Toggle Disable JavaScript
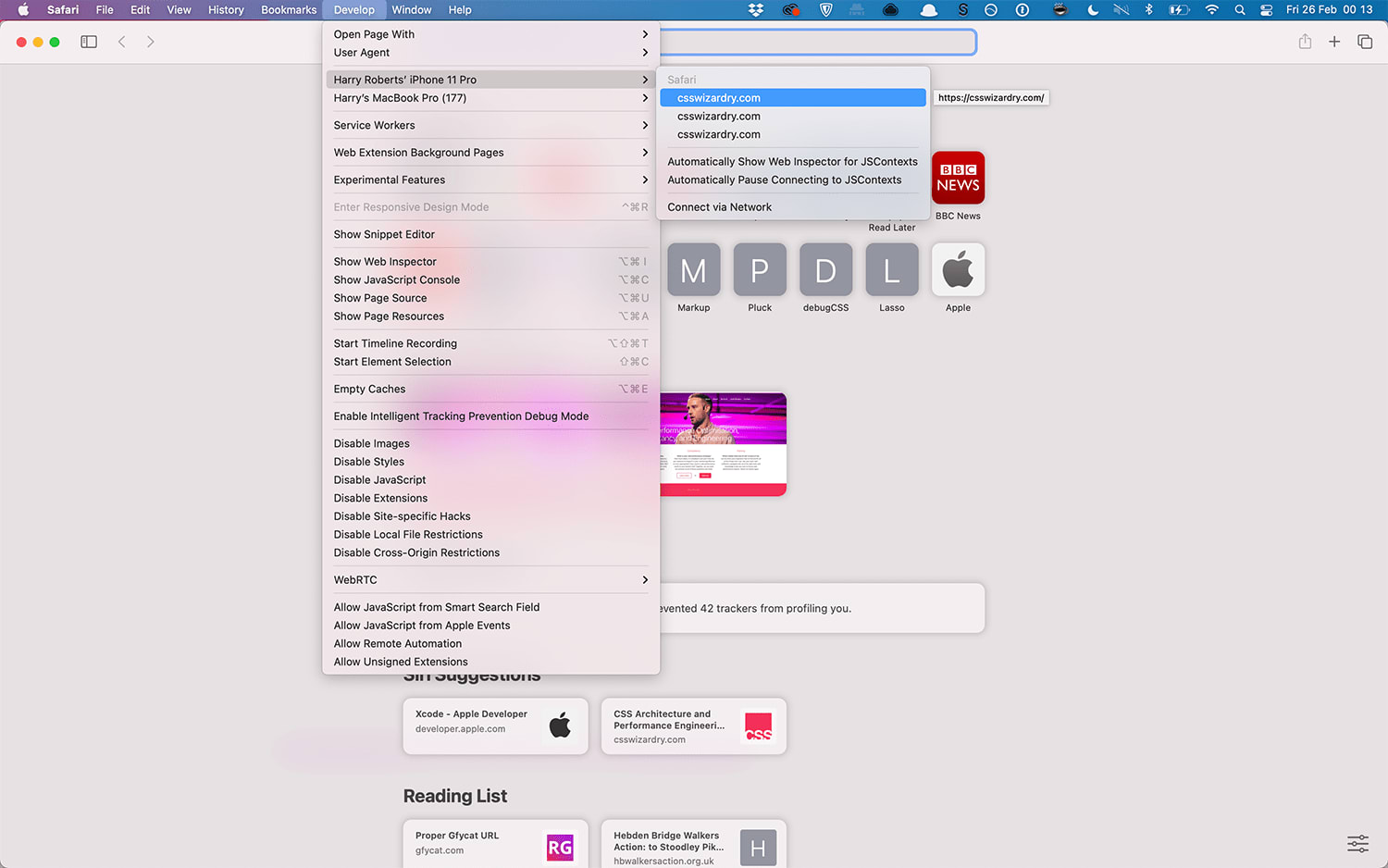 (x=490, y=480)
